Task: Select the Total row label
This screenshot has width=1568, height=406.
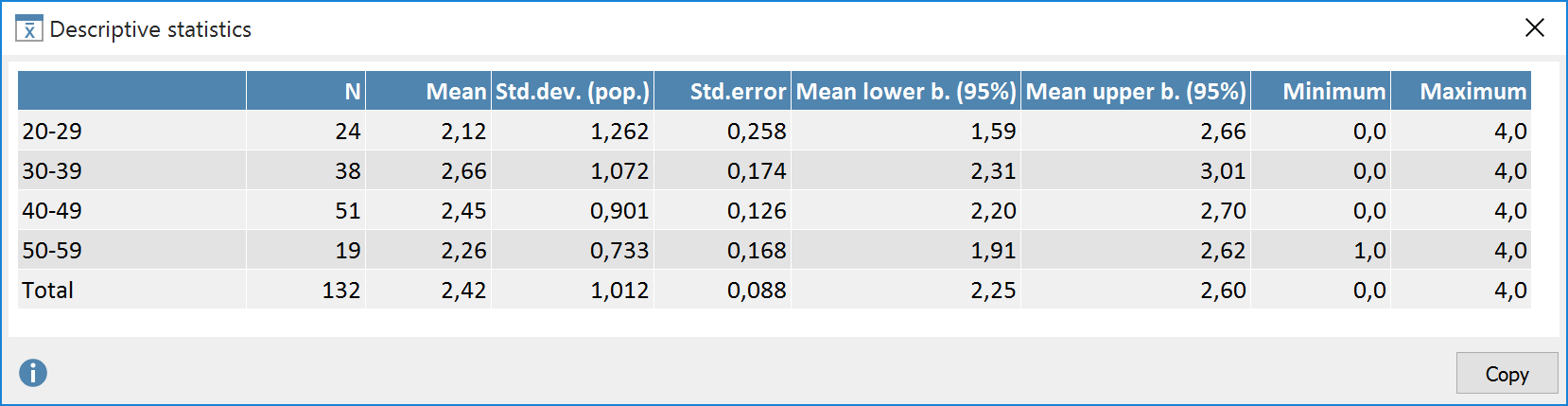Action: click(x=48, y=291)
